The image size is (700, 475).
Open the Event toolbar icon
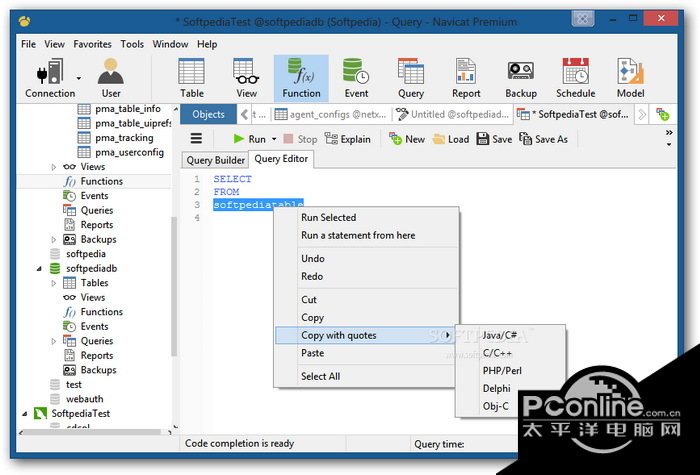point(356,78)
